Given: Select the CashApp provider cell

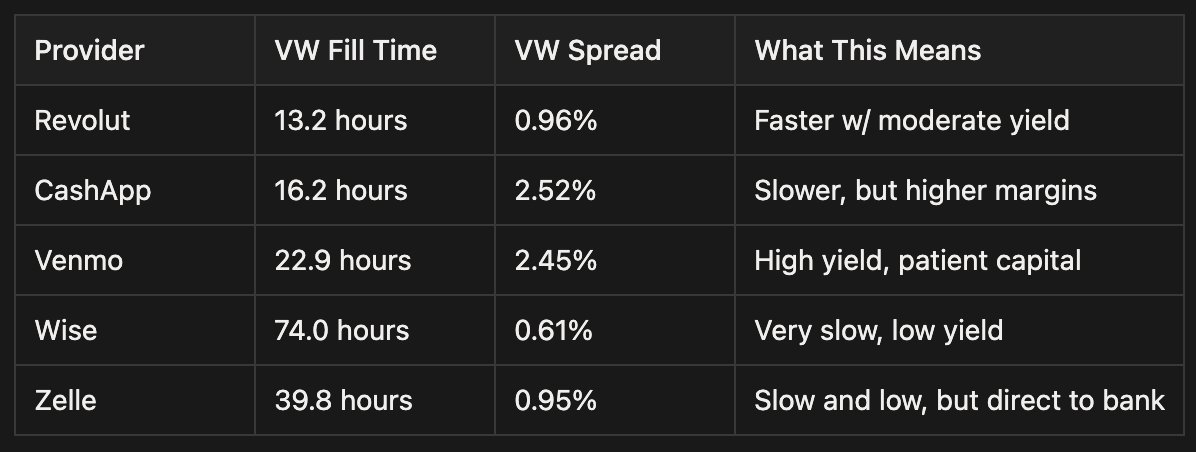Looking at the screenshot, I should [92, 190].
